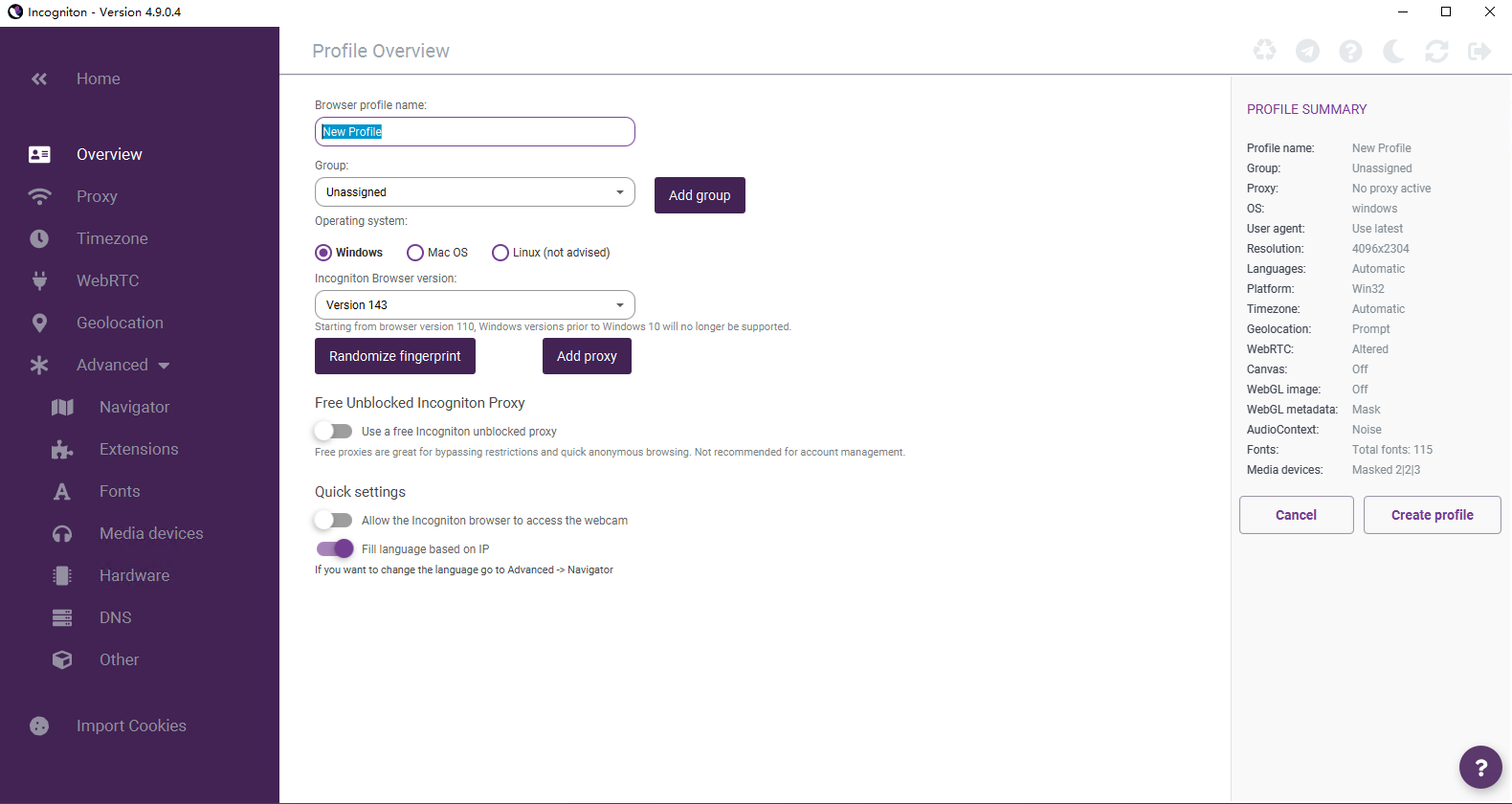
Task: Allow webcam access with the toggle switch
Action: click(334, 521)
